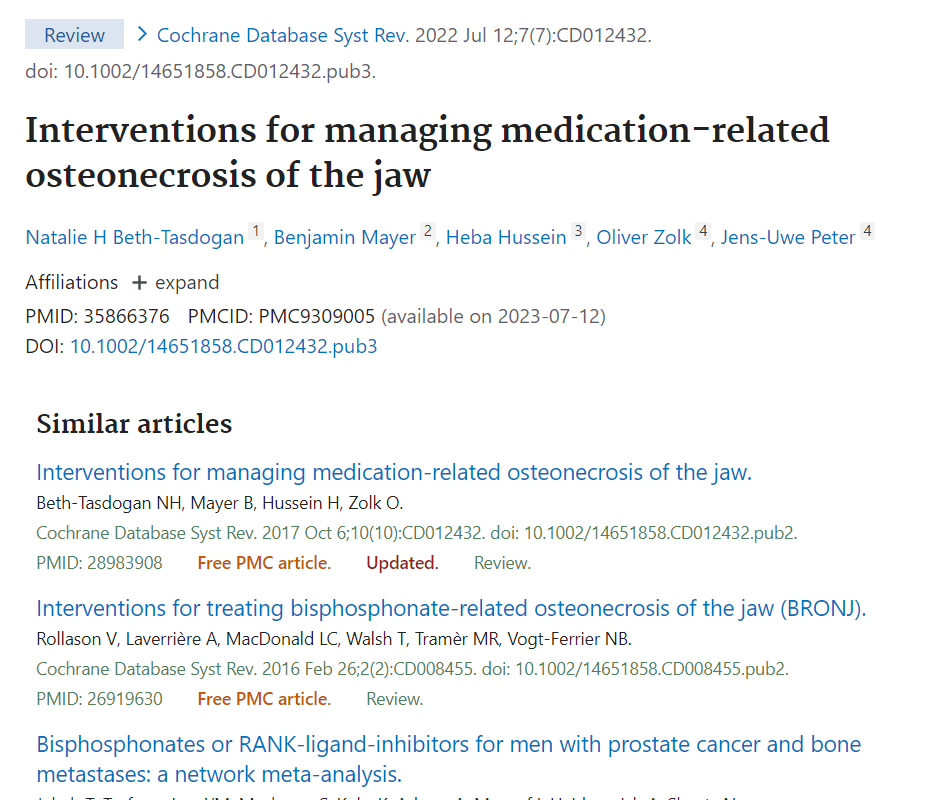Click the plus icon beside expand

pos(139,283)
